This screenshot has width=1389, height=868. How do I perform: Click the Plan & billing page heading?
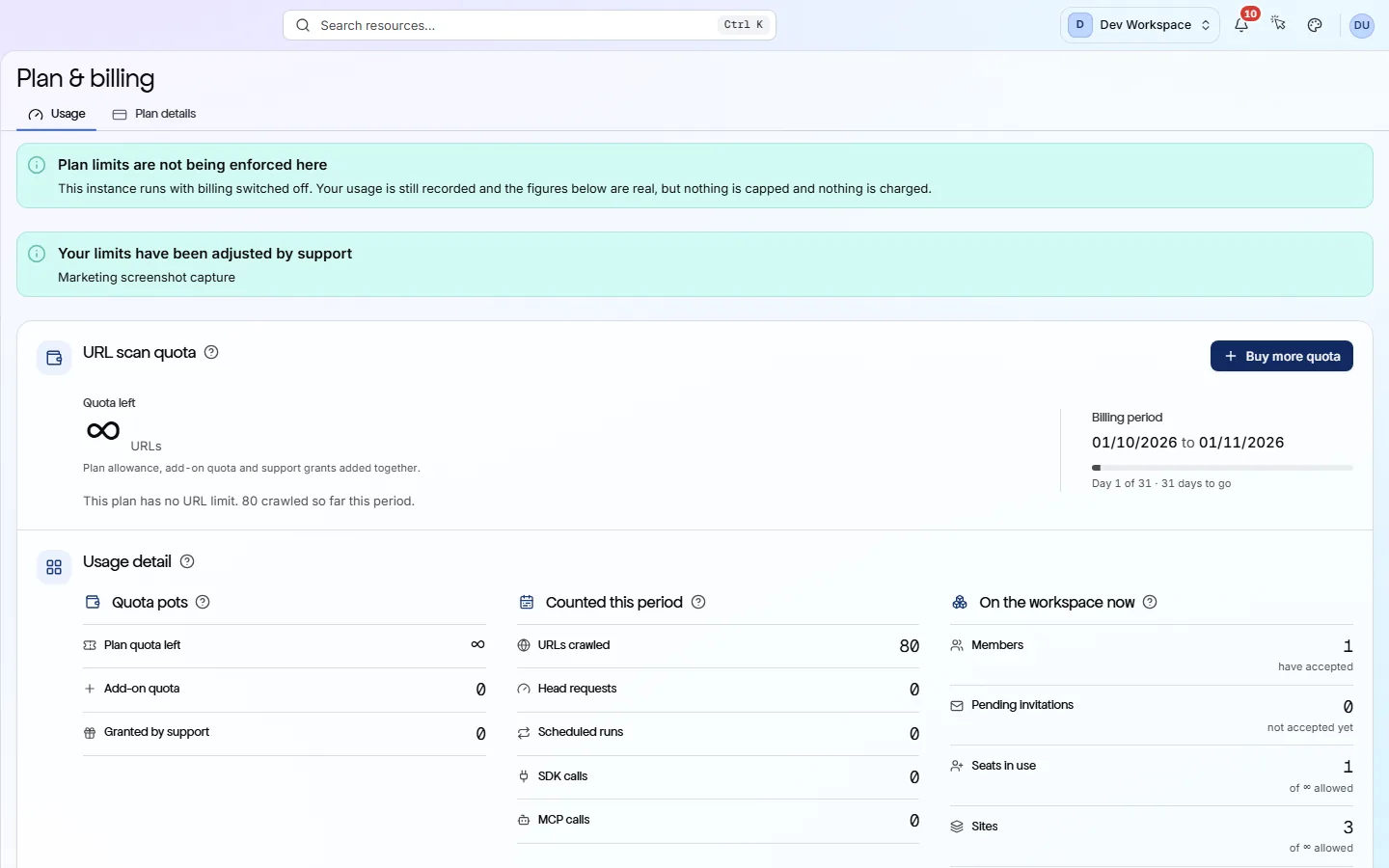click(x=85, y=78)
